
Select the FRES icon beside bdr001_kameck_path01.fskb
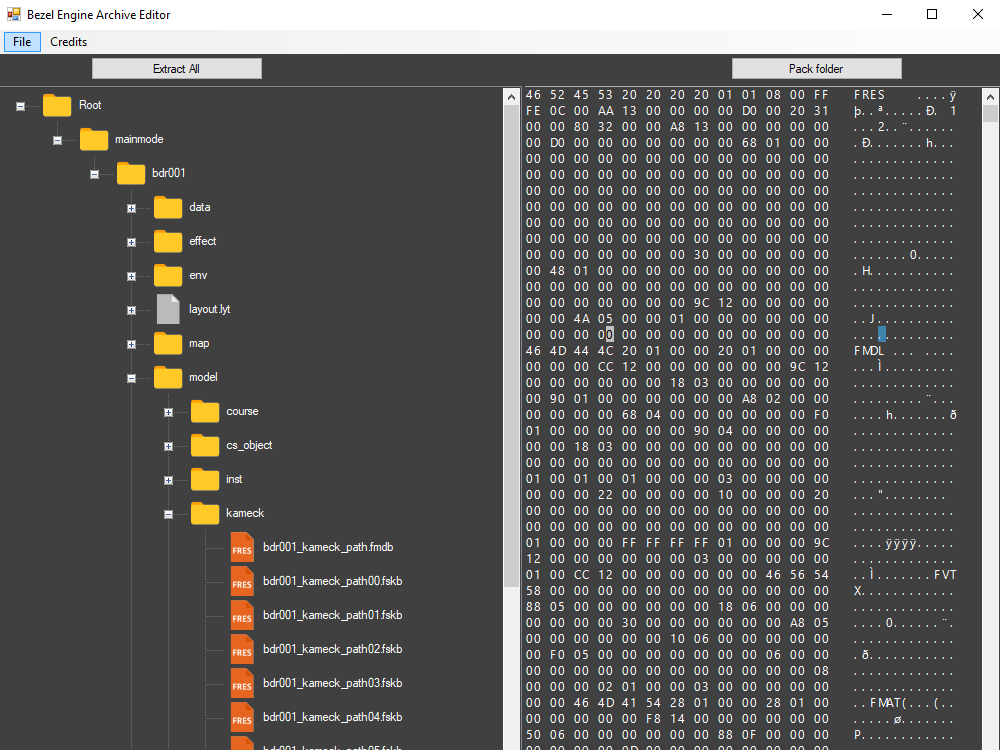pos(242,615)
